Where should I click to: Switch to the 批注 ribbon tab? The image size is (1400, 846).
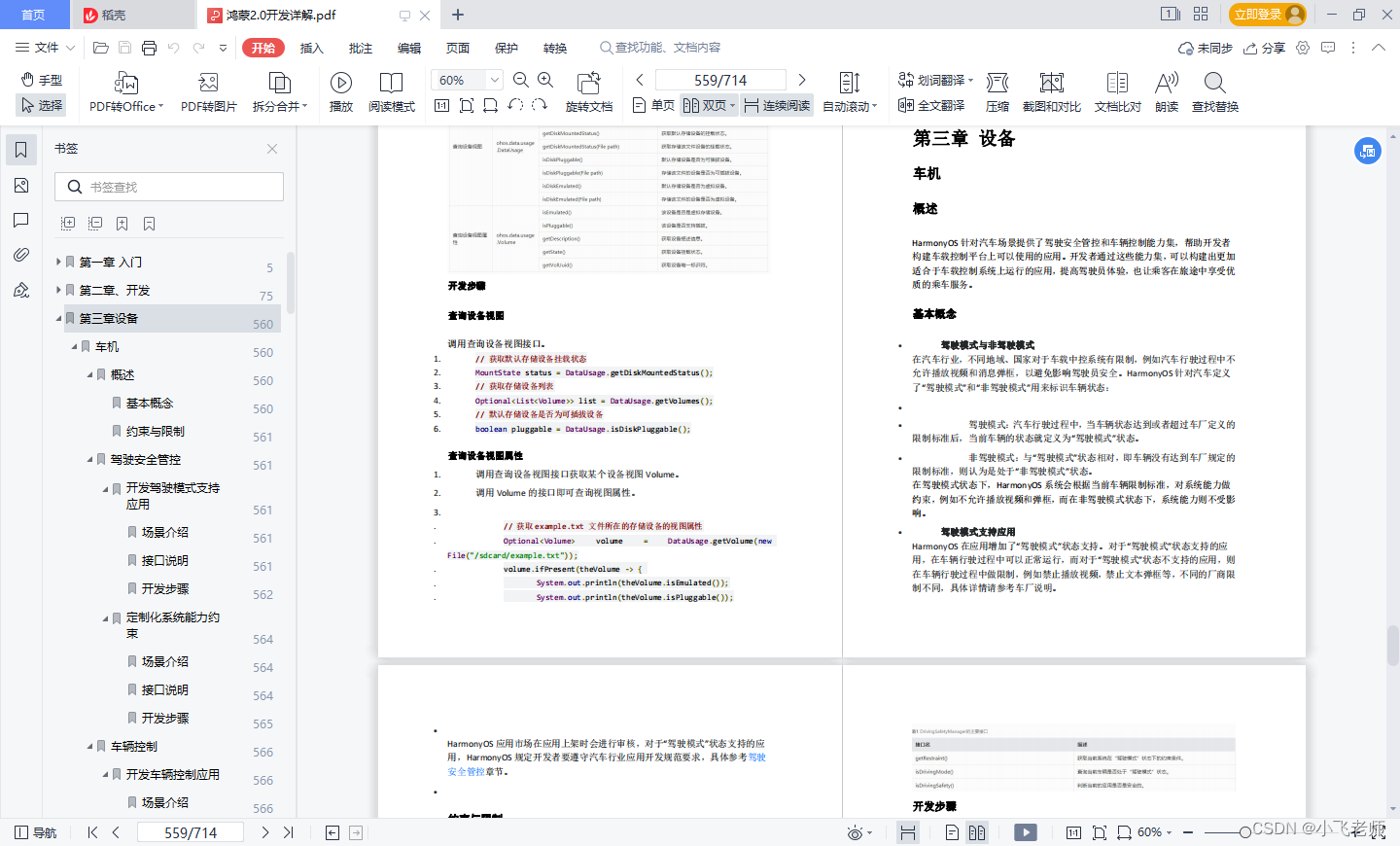coord(360,48)
